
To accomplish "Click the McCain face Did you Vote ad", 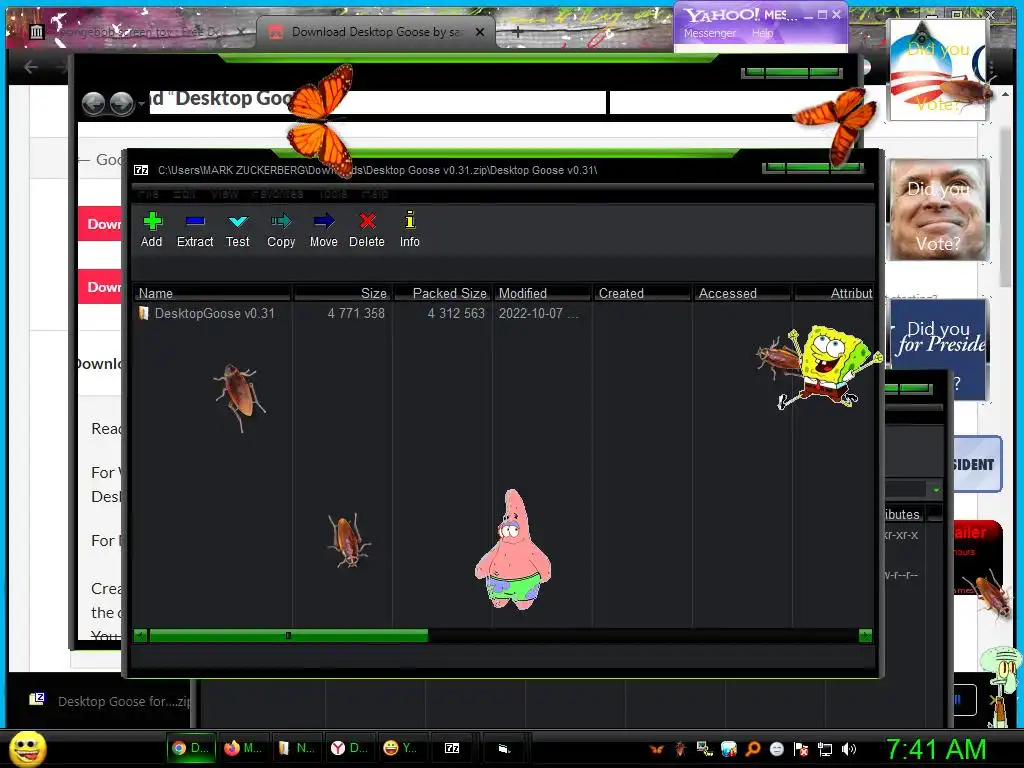I will (x=938, y=209).
